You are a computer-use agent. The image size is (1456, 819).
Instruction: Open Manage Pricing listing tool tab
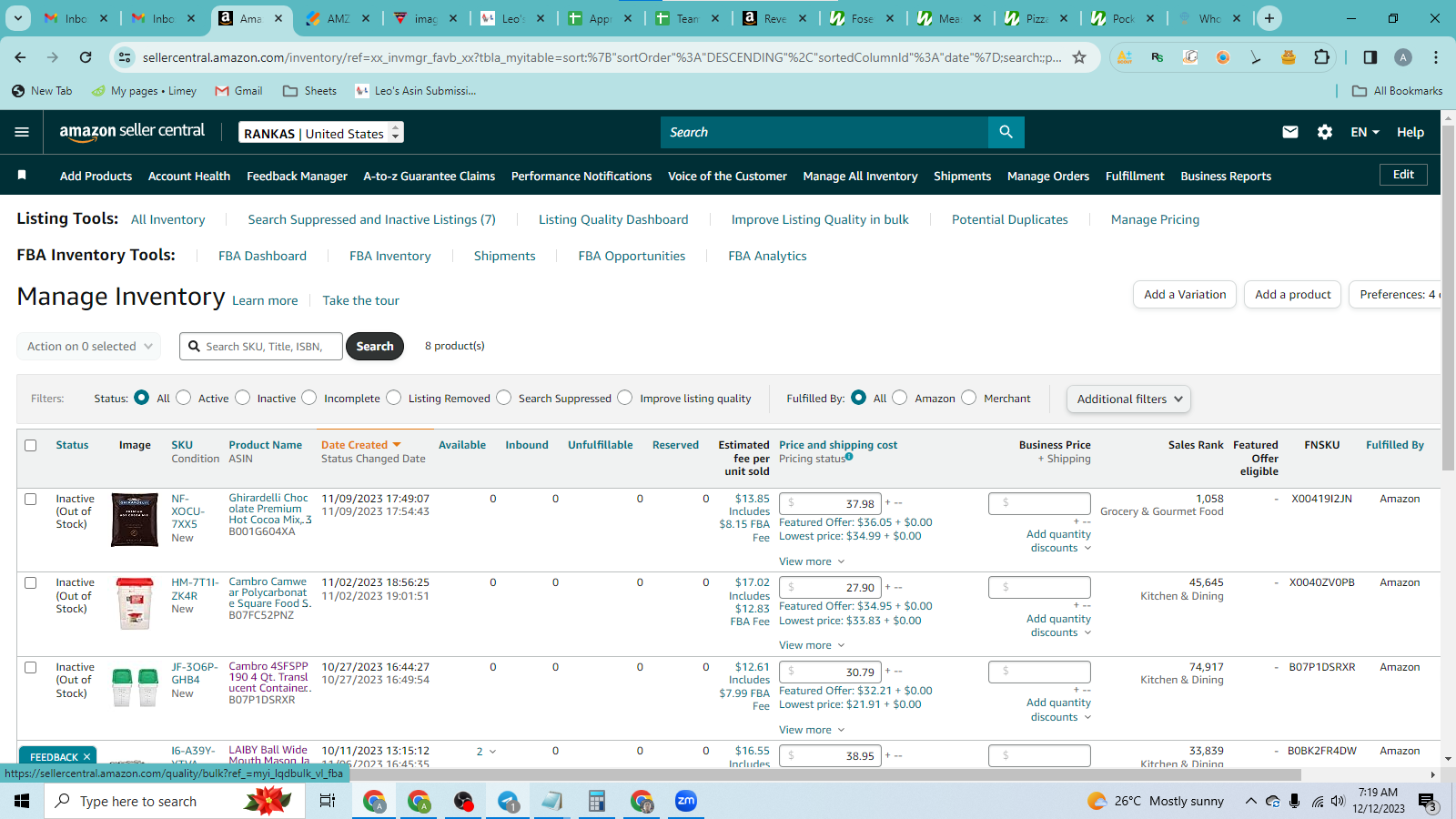pos(1155,219)
